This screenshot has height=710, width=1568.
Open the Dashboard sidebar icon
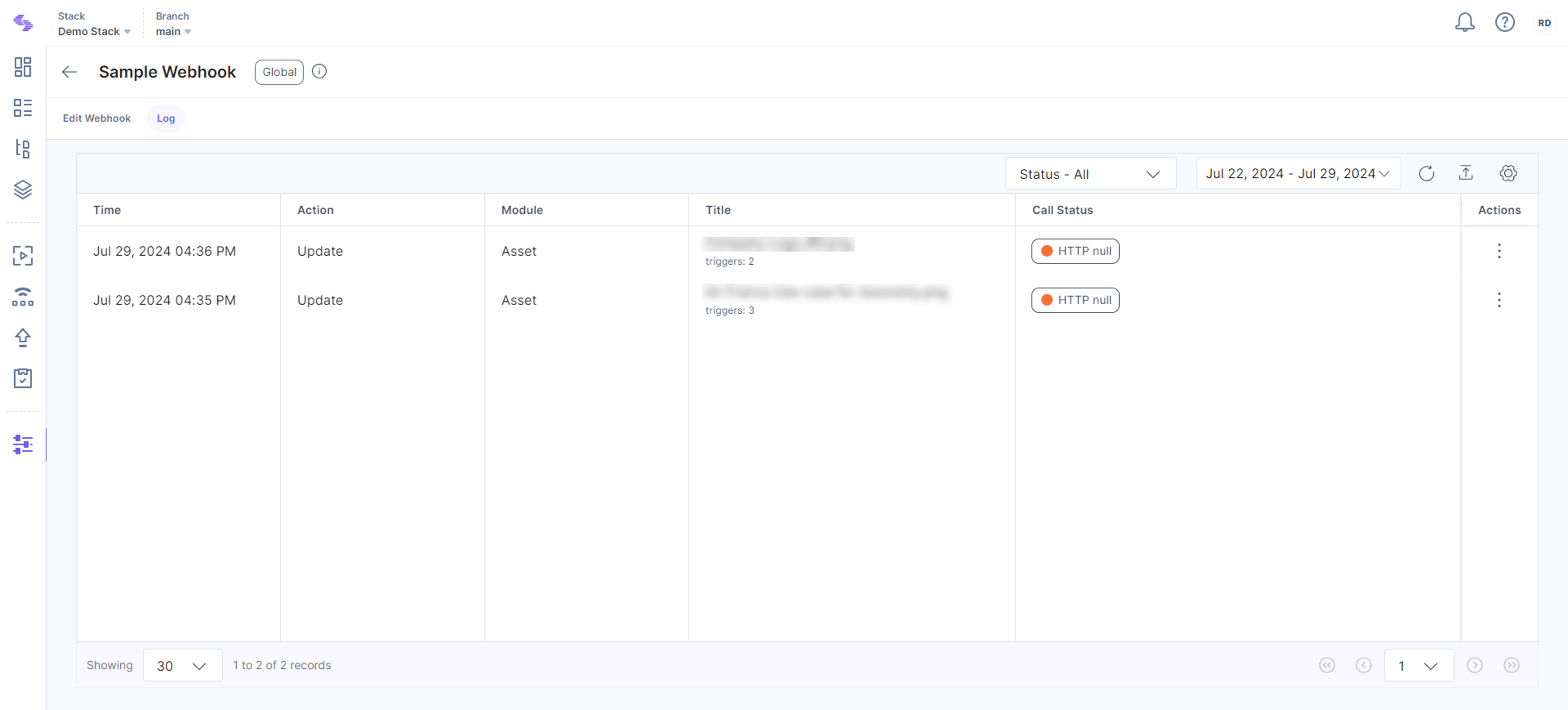click(22, 67)
